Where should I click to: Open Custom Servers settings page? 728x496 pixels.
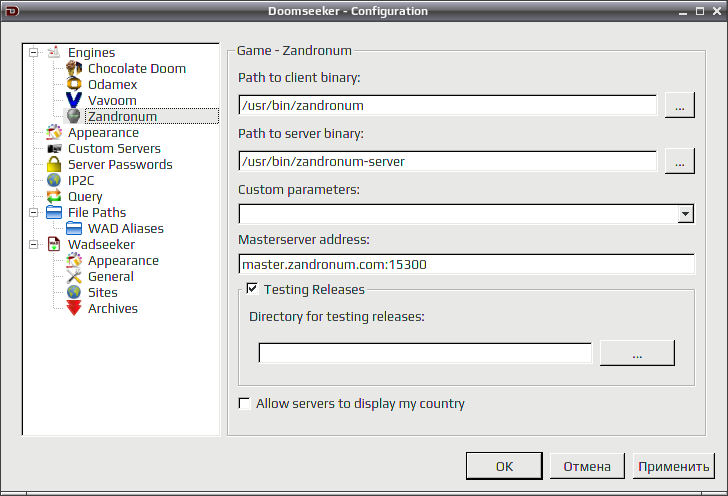[x=114, y=149]
